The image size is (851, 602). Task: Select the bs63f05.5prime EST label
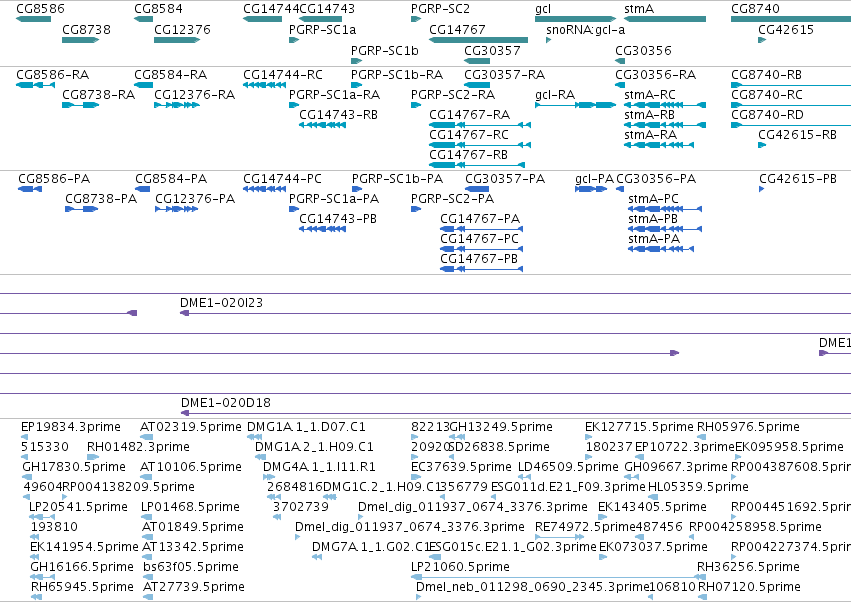191,567
